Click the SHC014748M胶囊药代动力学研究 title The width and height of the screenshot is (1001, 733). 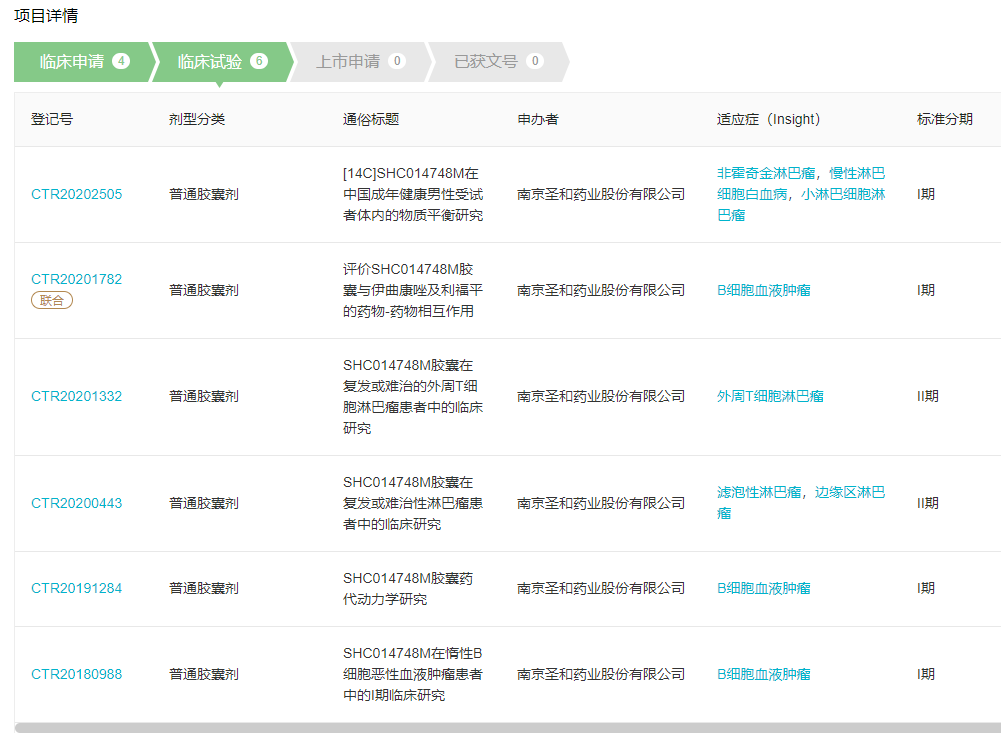(x=408, y=588)
